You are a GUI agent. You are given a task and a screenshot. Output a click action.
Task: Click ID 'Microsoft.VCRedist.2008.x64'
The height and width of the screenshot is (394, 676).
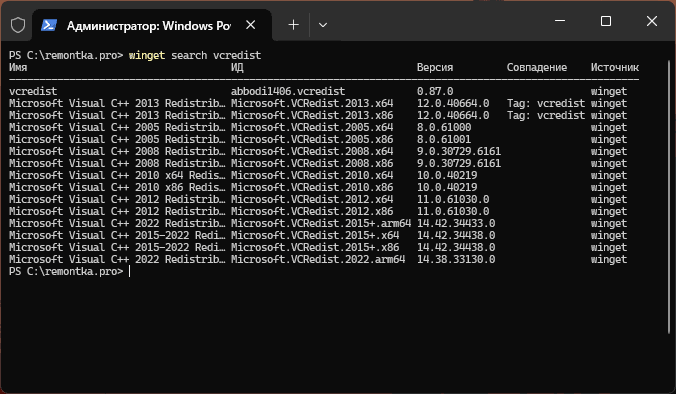point(312,151)
